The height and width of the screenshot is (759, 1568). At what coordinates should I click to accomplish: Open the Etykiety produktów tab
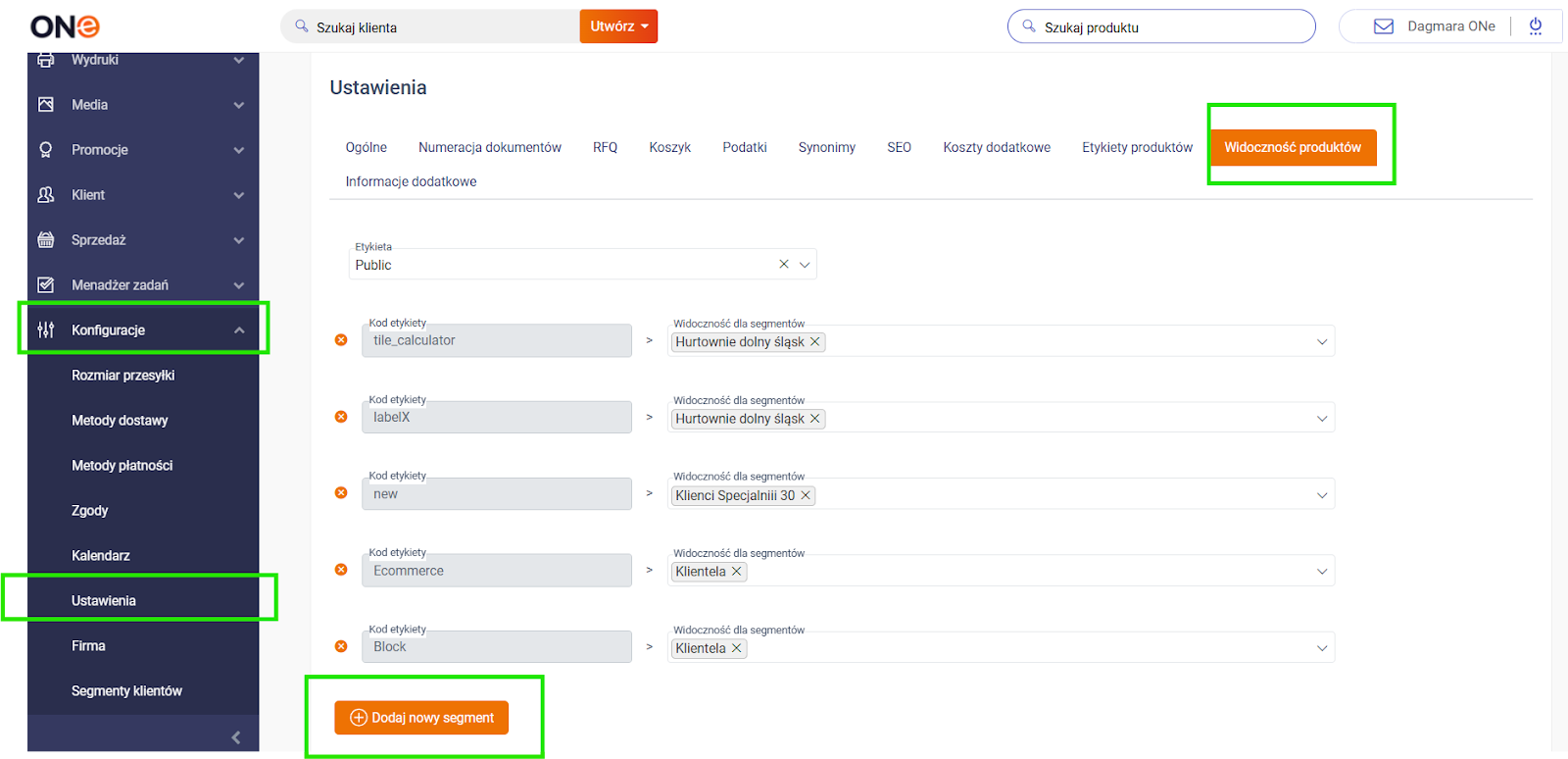(1137, 147)
